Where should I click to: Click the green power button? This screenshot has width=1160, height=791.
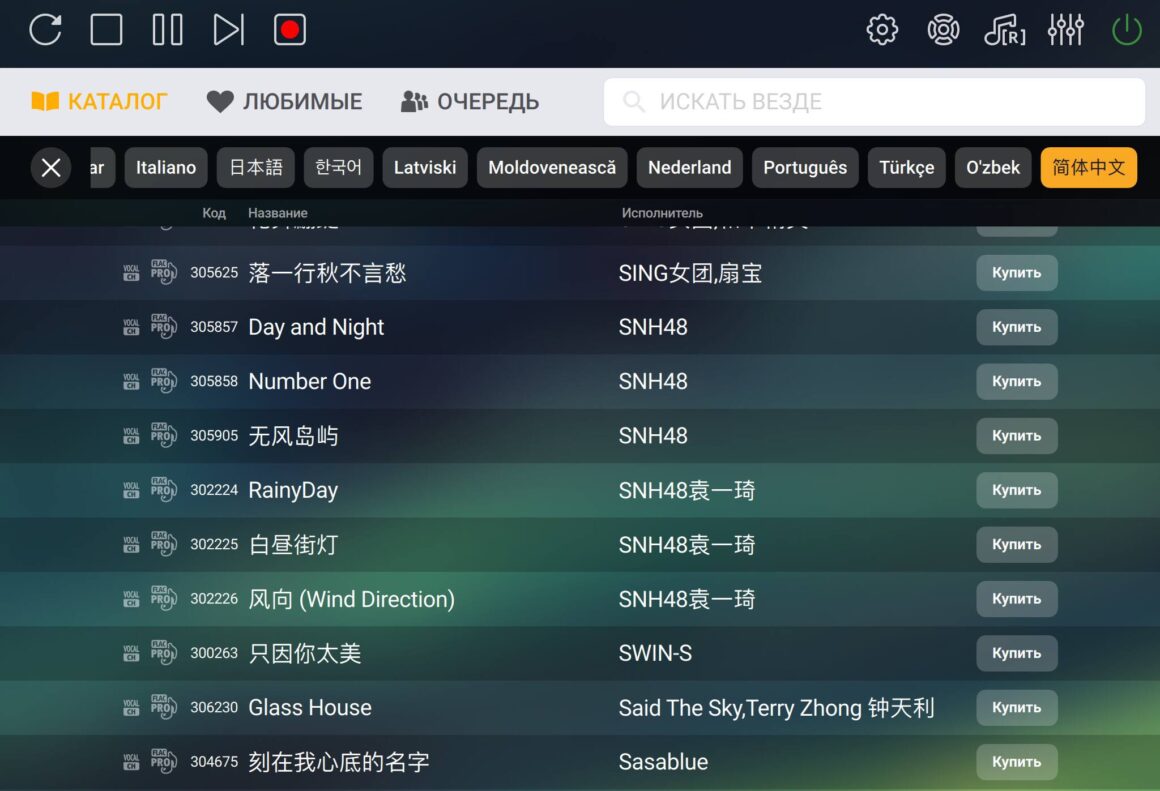[1127, 30]
